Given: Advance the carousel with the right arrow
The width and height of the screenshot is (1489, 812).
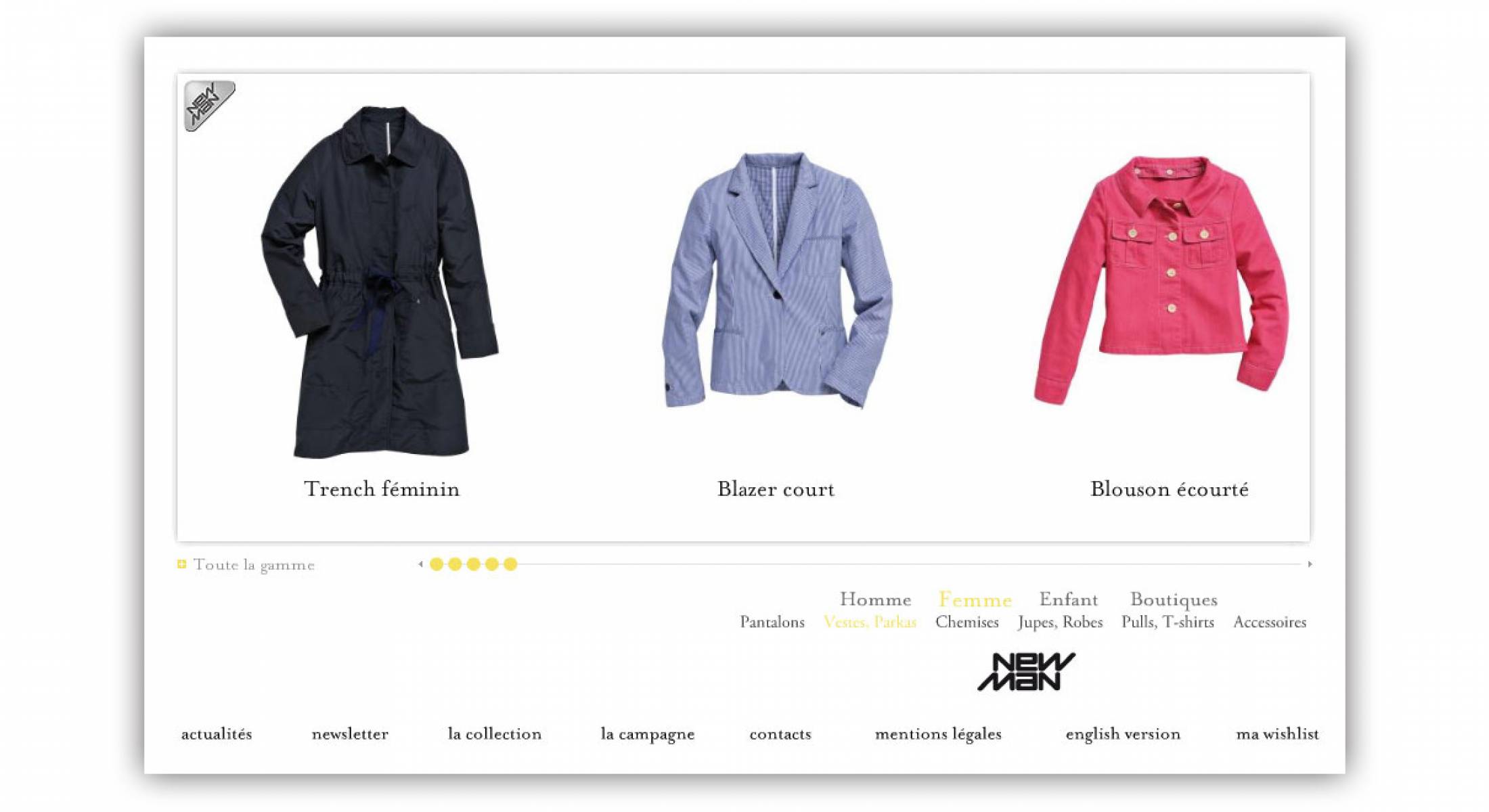Looking at the screenshot, I should pos(1310,564).
